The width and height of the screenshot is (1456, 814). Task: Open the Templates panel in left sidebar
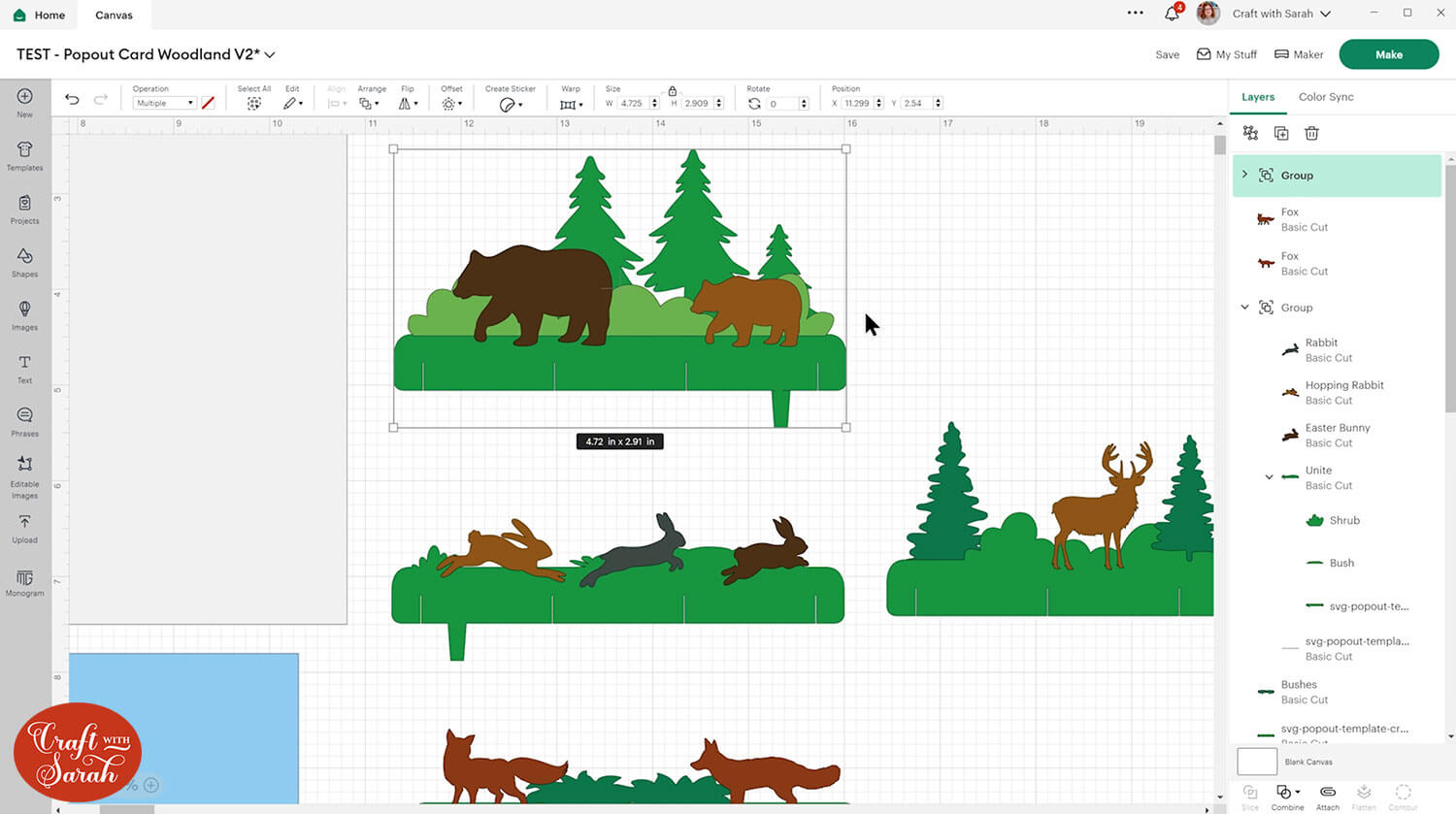[24, 154]
